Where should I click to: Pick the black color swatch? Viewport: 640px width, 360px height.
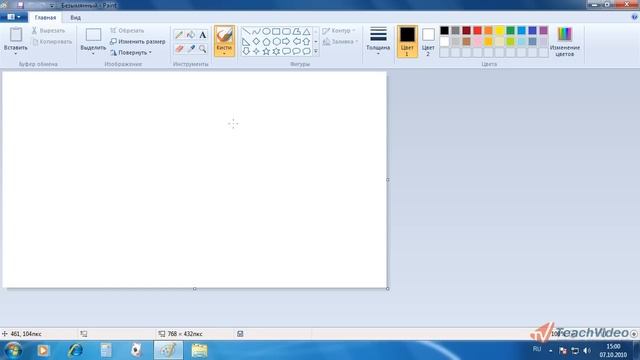(x=444, y=30)
